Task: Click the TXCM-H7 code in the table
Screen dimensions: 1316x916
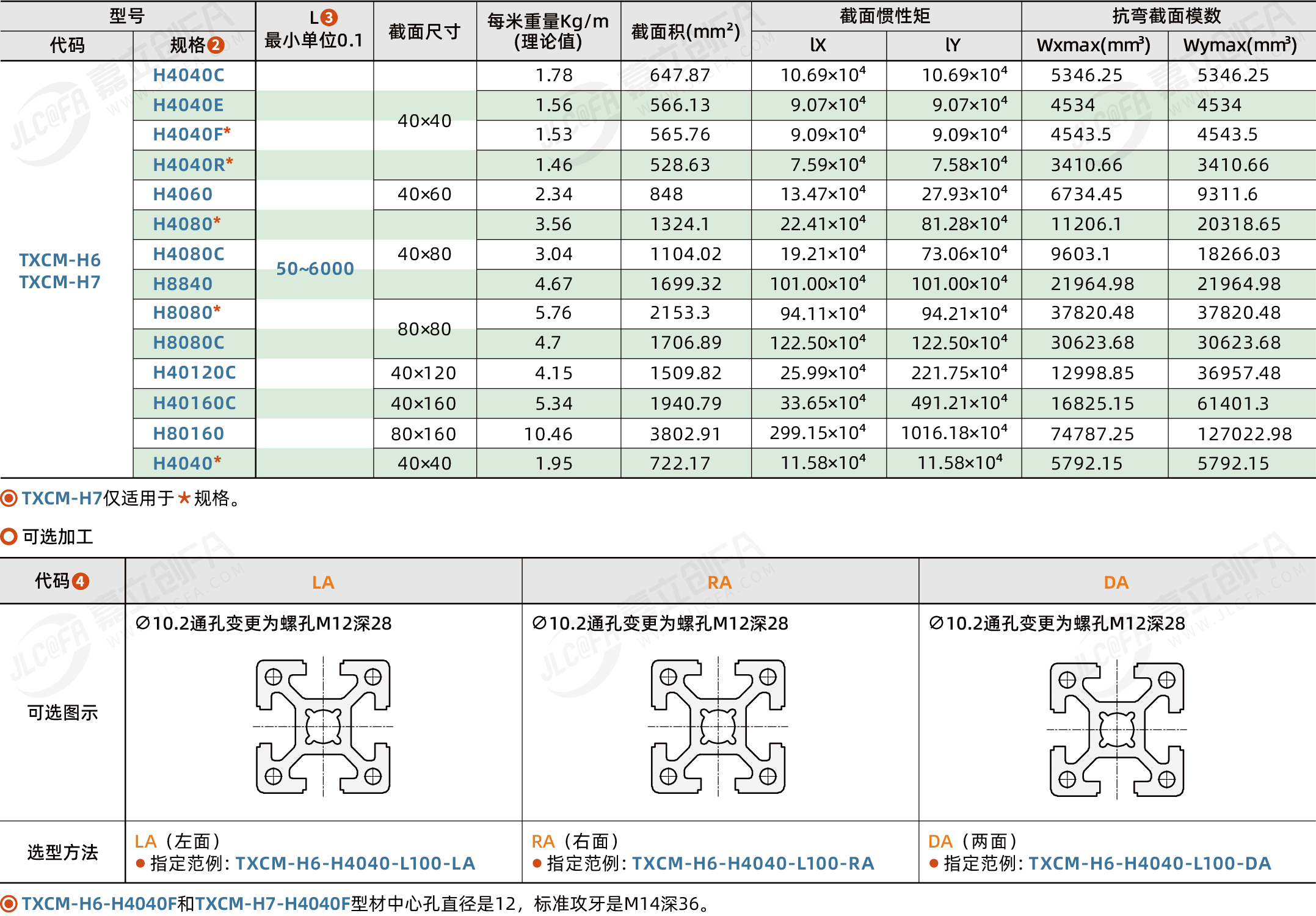Action: 60,282
